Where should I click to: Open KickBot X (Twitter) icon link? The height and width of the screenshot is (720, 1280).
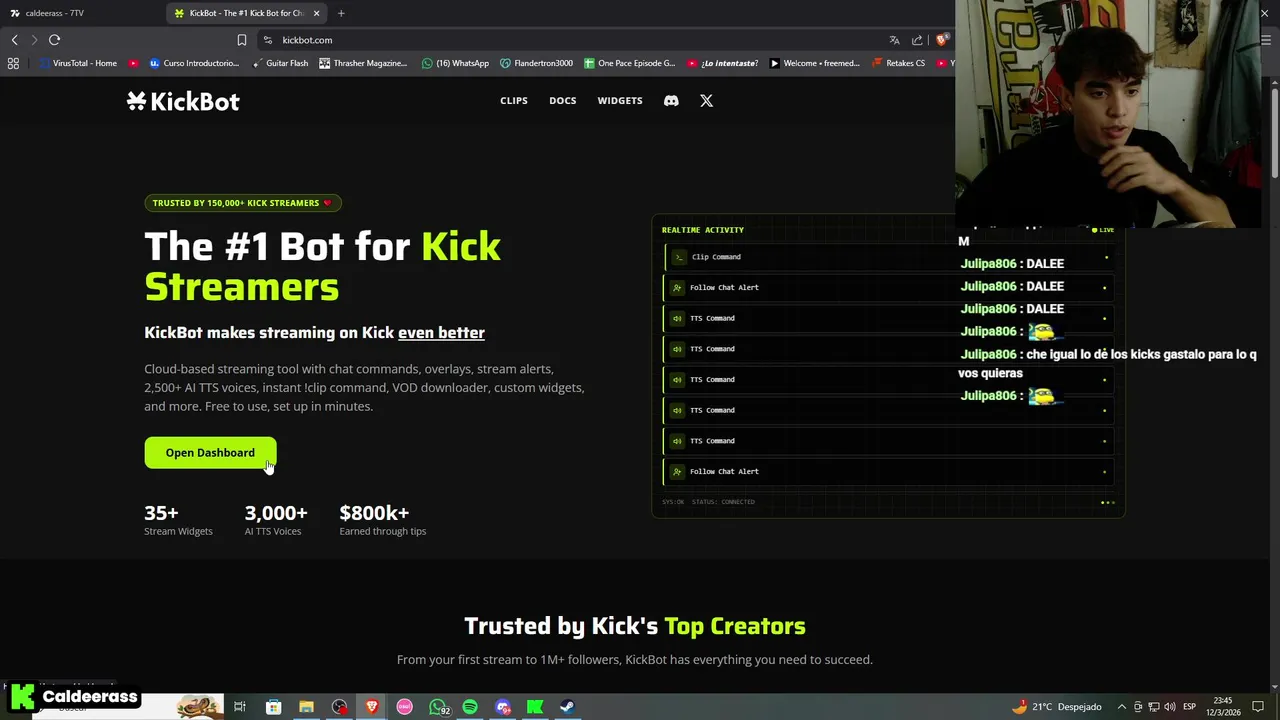tap(706, 101)
